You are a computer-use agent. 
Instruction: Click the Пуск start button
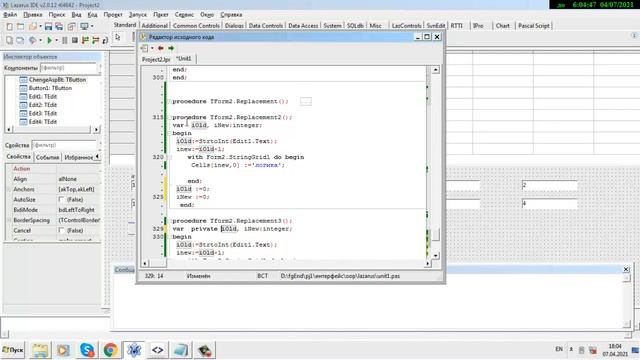13,350
